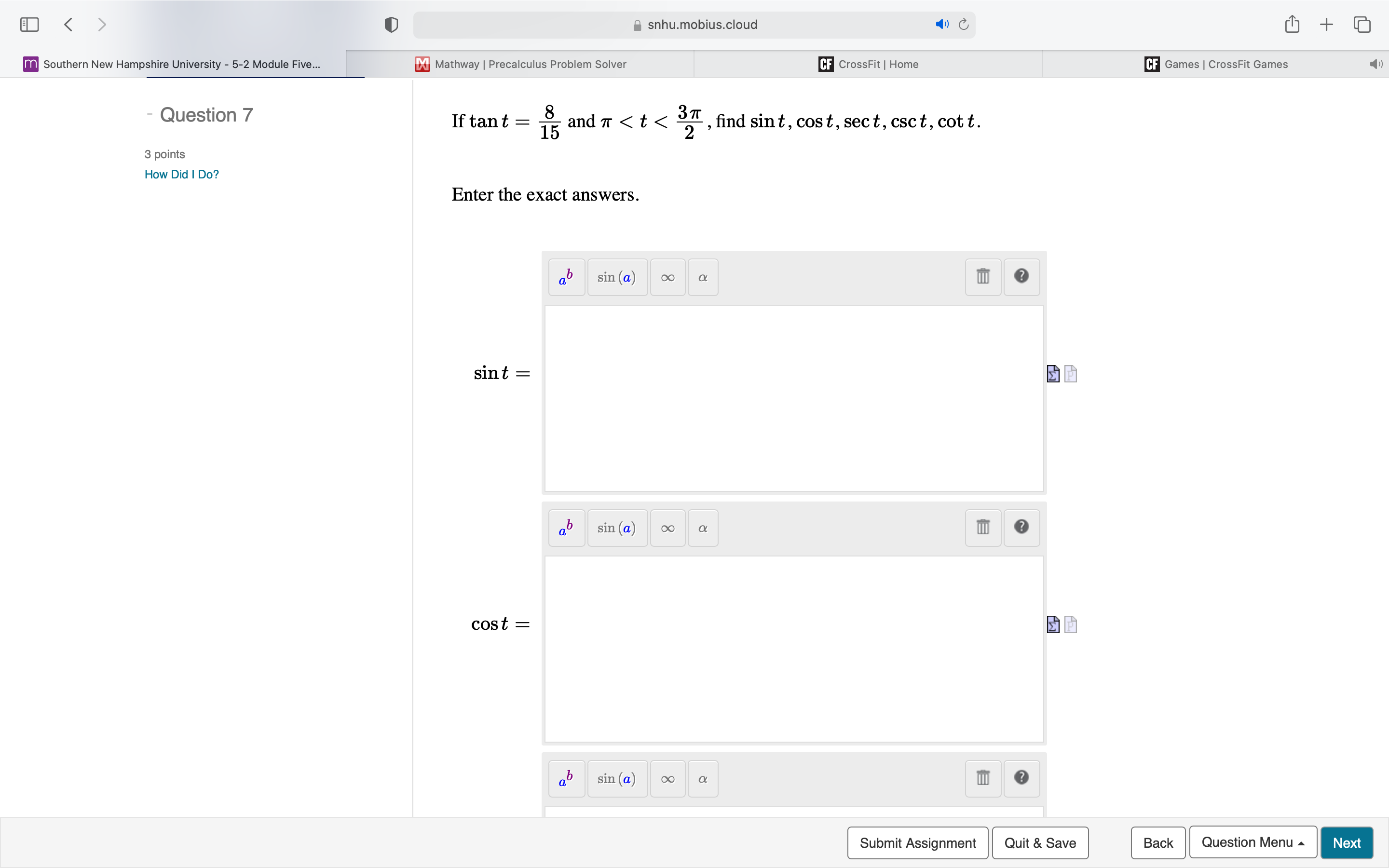Viewport: 1389px width, 868px height.
Task: Click the How Did I Do? link
Action: pos(181,174)
